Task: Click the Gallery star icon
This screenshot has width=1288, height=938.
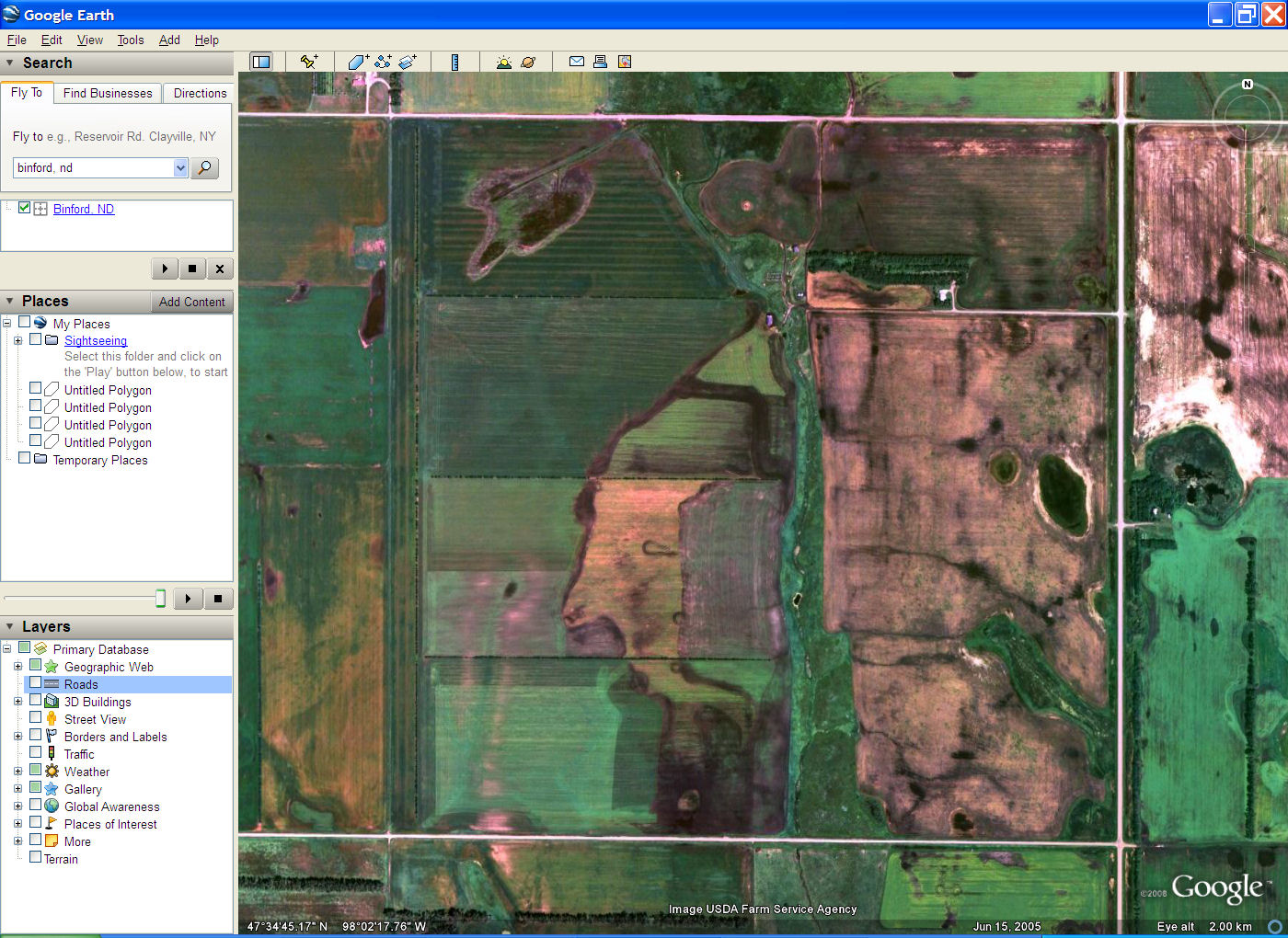Action: tap(52, 789)
